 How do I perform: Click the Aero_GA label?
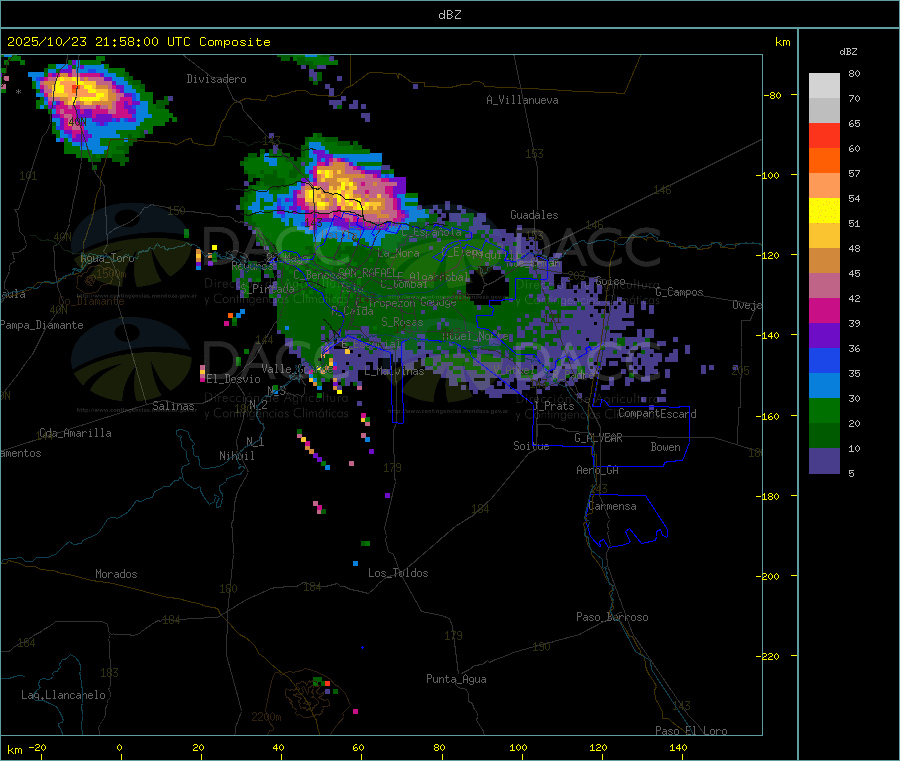598,470
